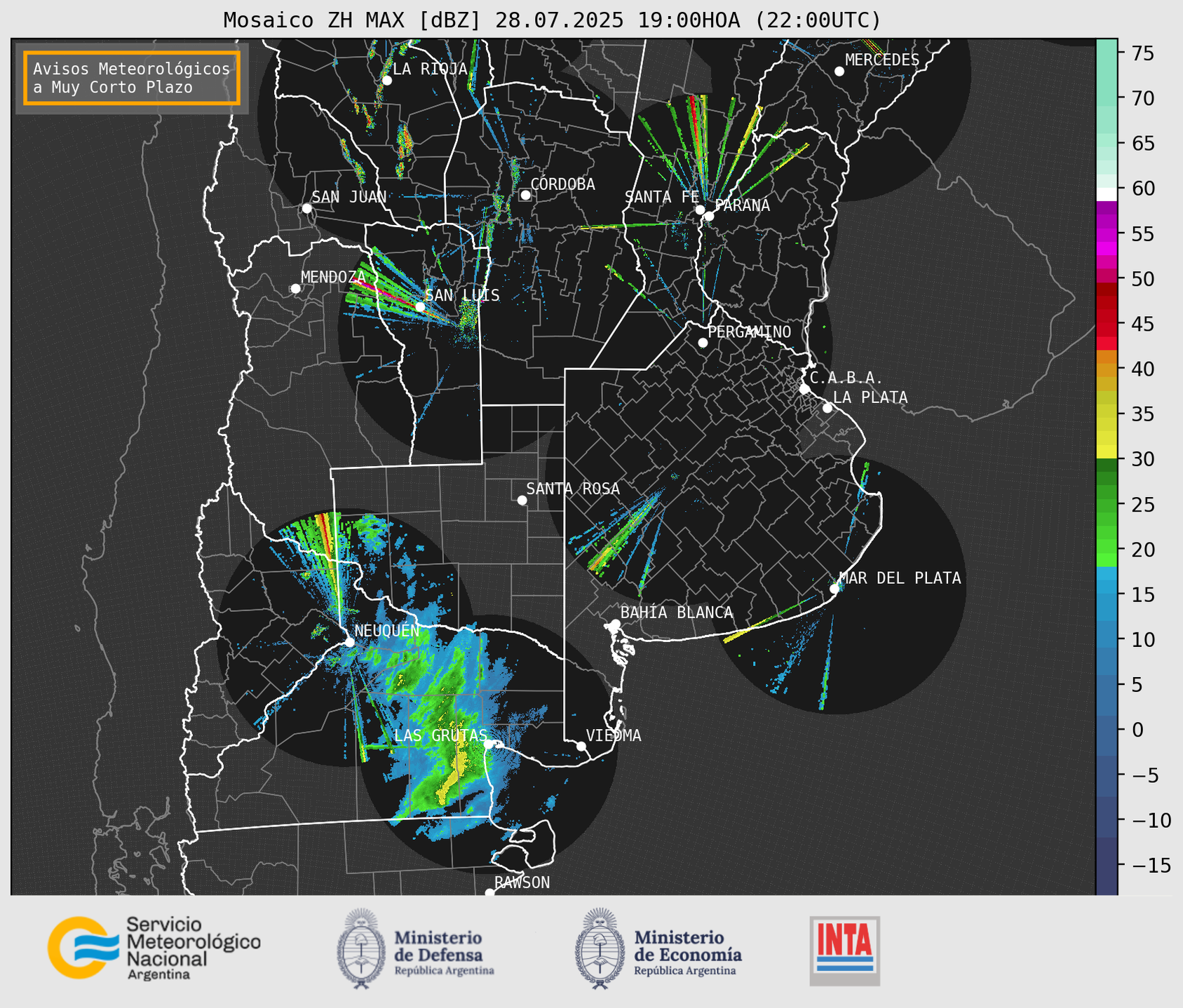Screen dimensions: 1183x1008
Task: Click the Mendoza city marker dot
Action: pyautogui.click(x=295, y=289)
